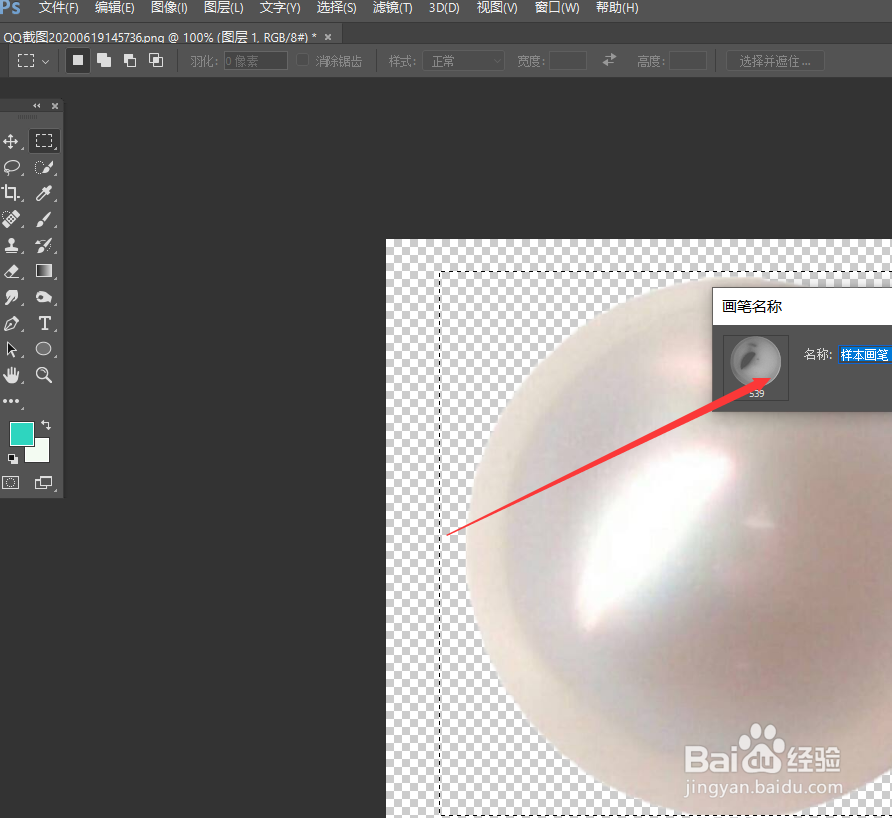Viewport: 892px width, 818px height.
Task: Select the History Brush tool
Action: [x=44, y=245]
